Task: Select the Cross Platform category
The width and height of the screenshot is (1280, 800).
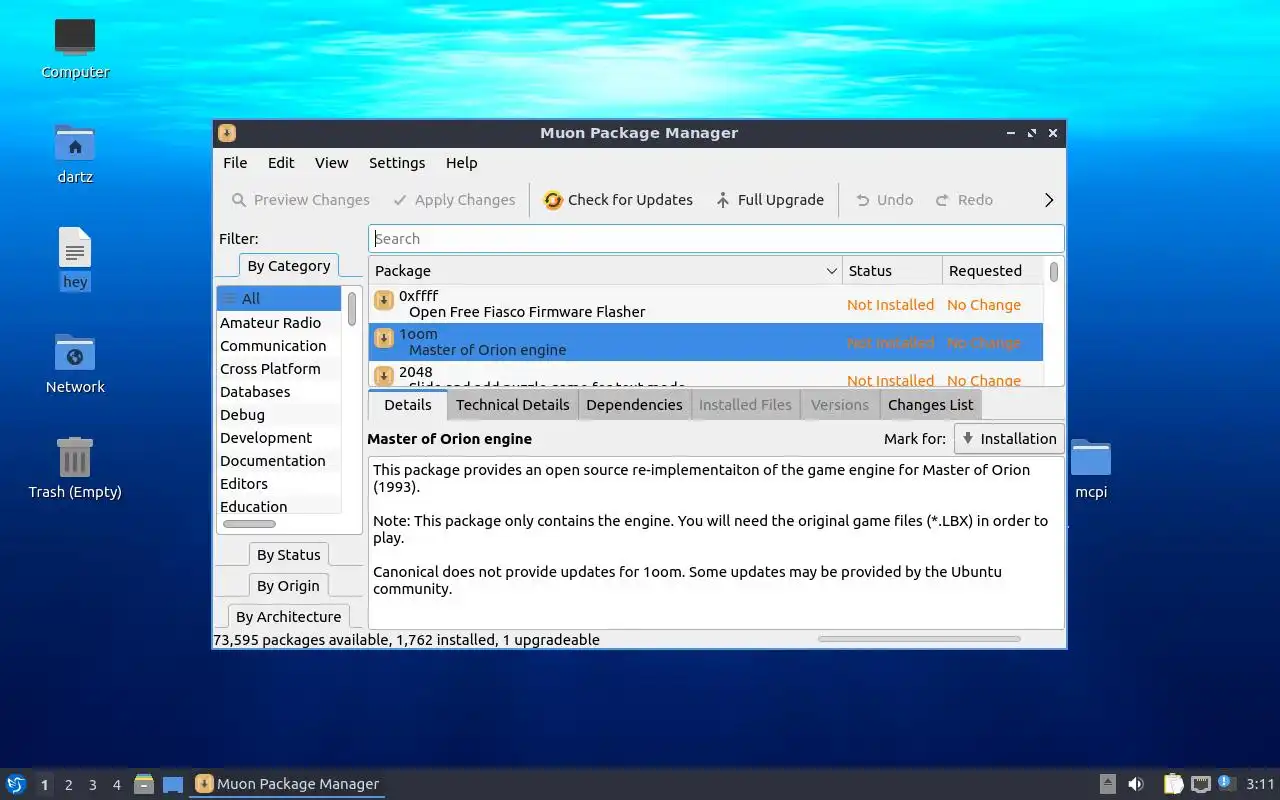Action: pyautogui.click(x=279, y=369)
